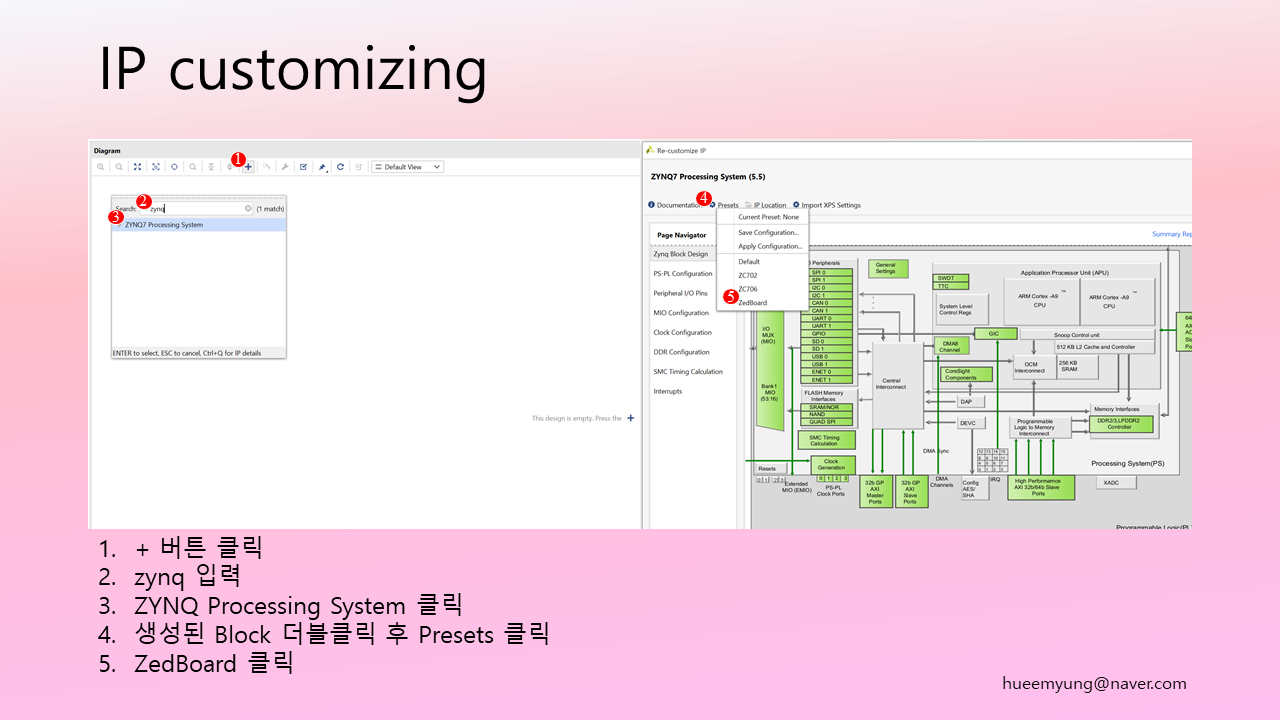Open DDR Configuration page

[x=682, y=352]
